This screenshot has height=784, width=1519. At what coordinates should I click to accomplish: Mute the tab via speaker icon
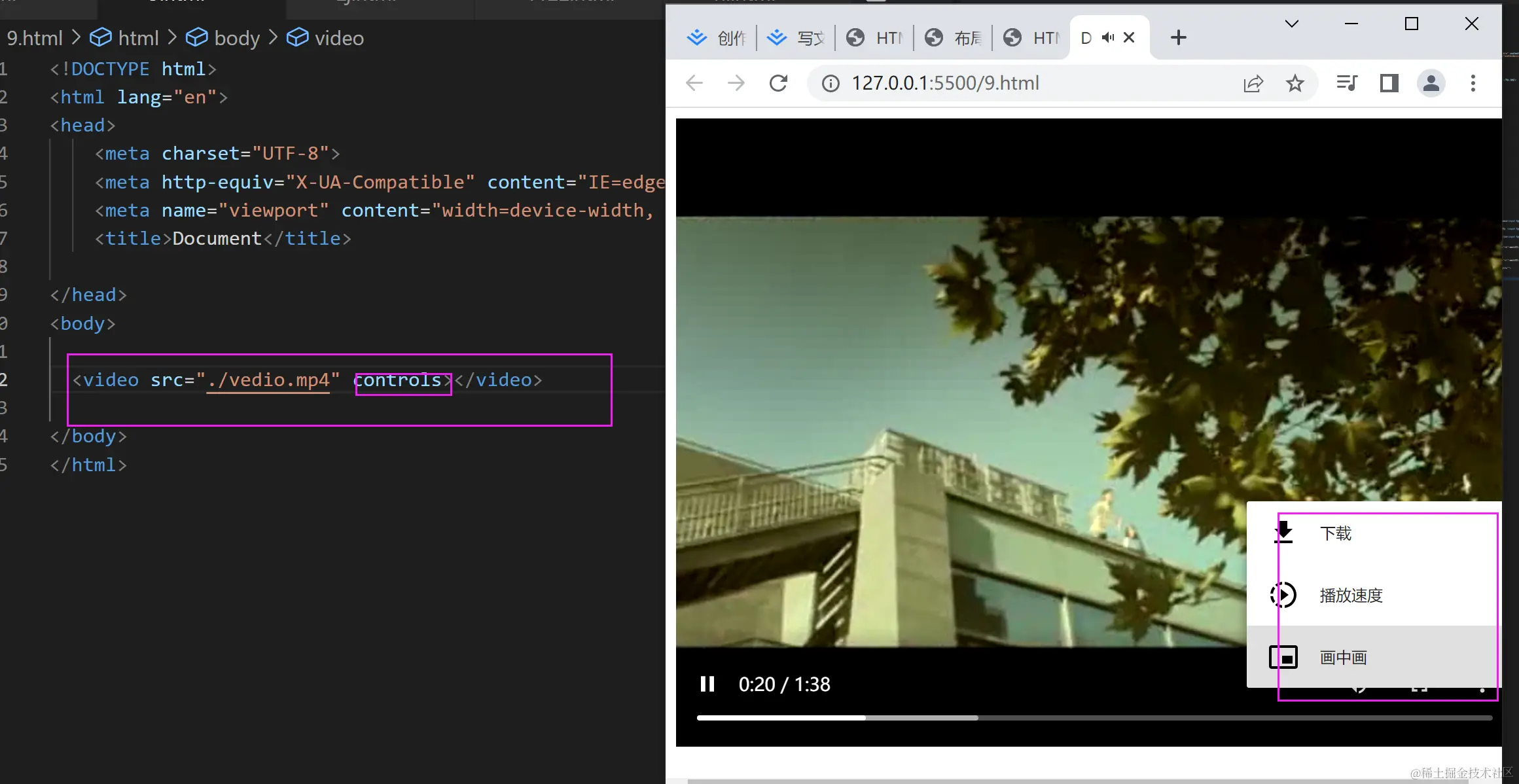click(x=1107, y=37)
